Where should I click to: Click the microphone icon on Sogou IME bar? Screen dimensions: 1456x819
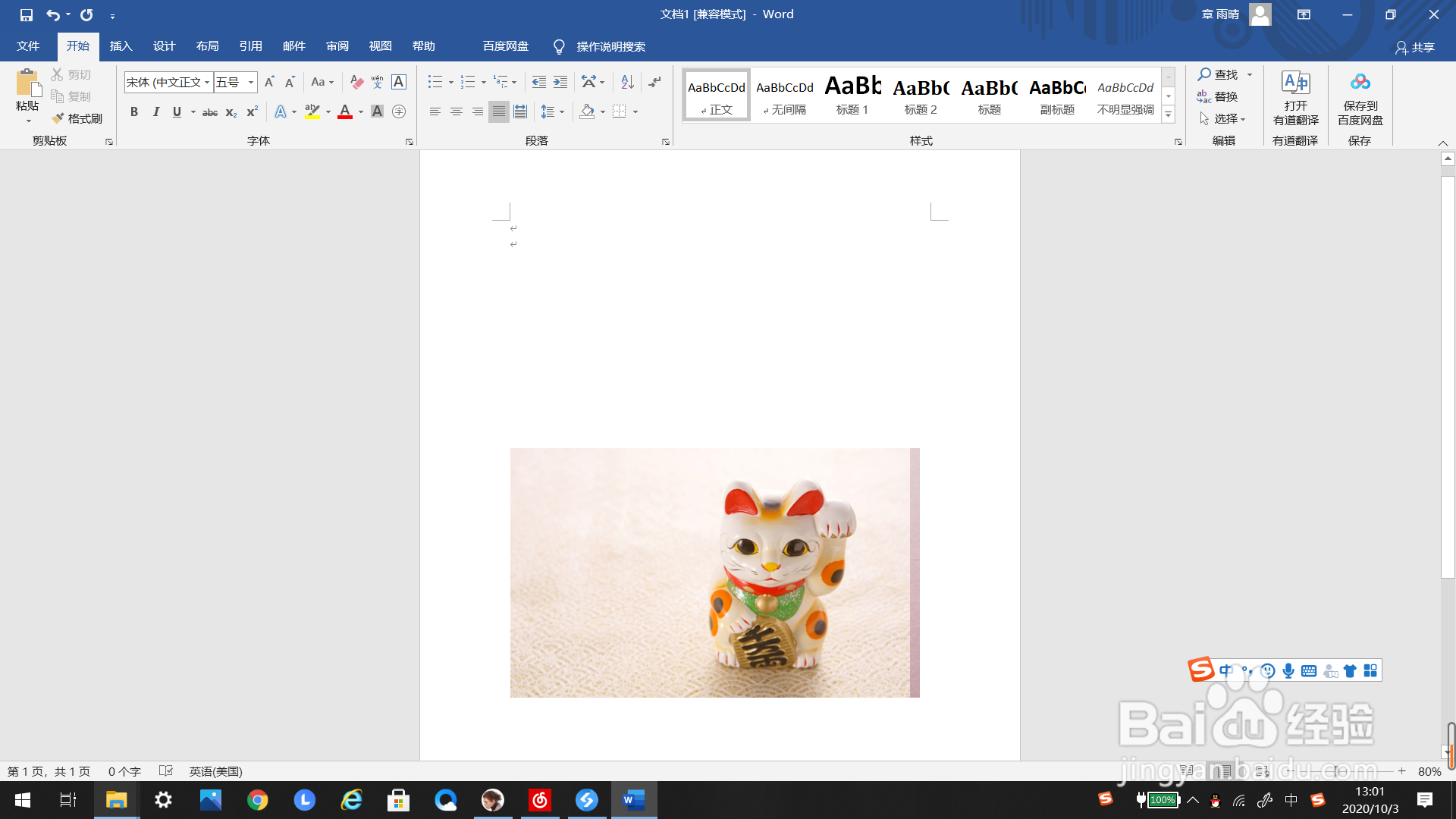coord(1288,671)
